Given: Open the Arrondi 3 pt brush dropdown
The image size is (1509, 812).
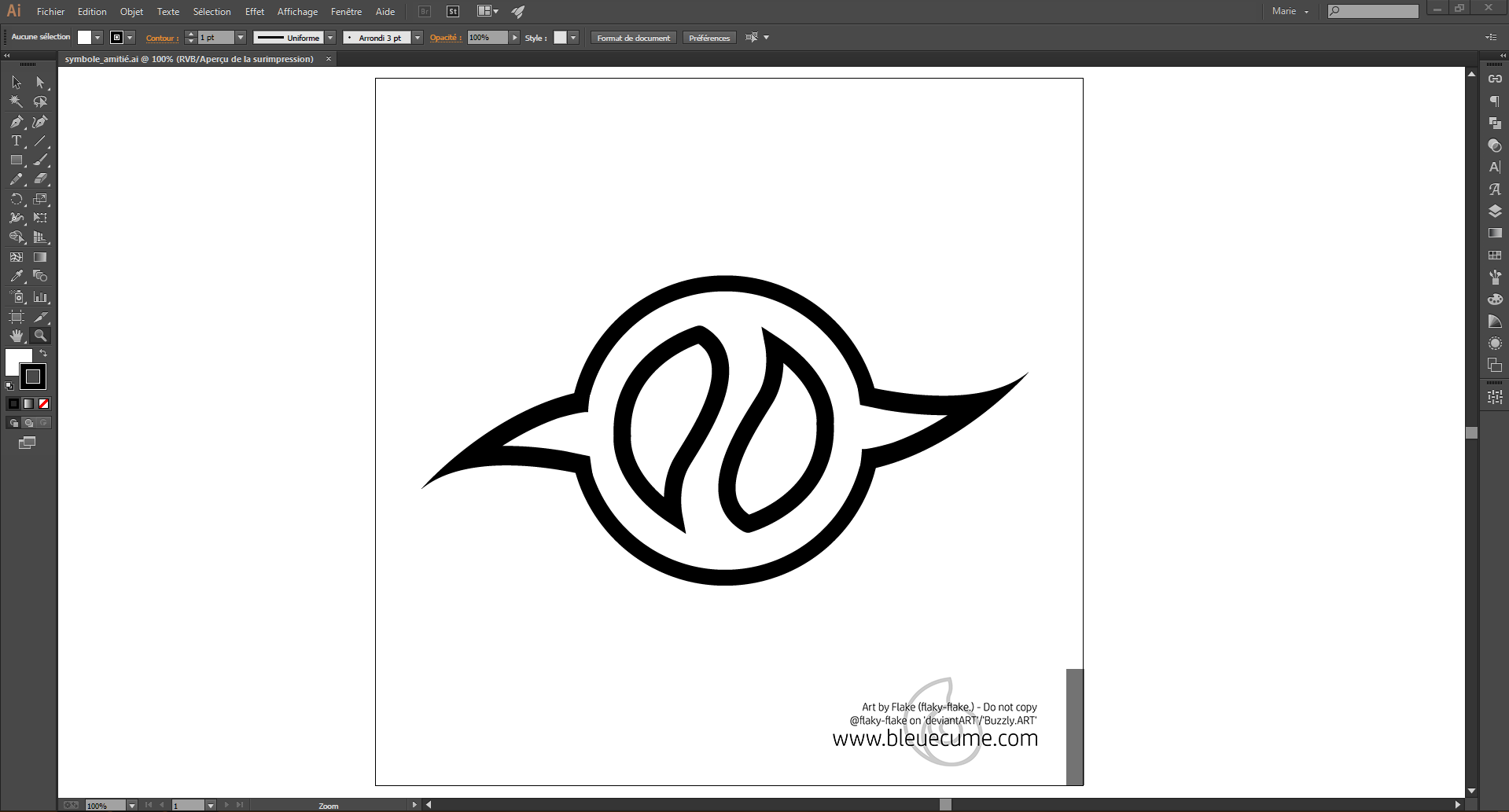Looking at the screenshot, I should (x=418, y=38).
